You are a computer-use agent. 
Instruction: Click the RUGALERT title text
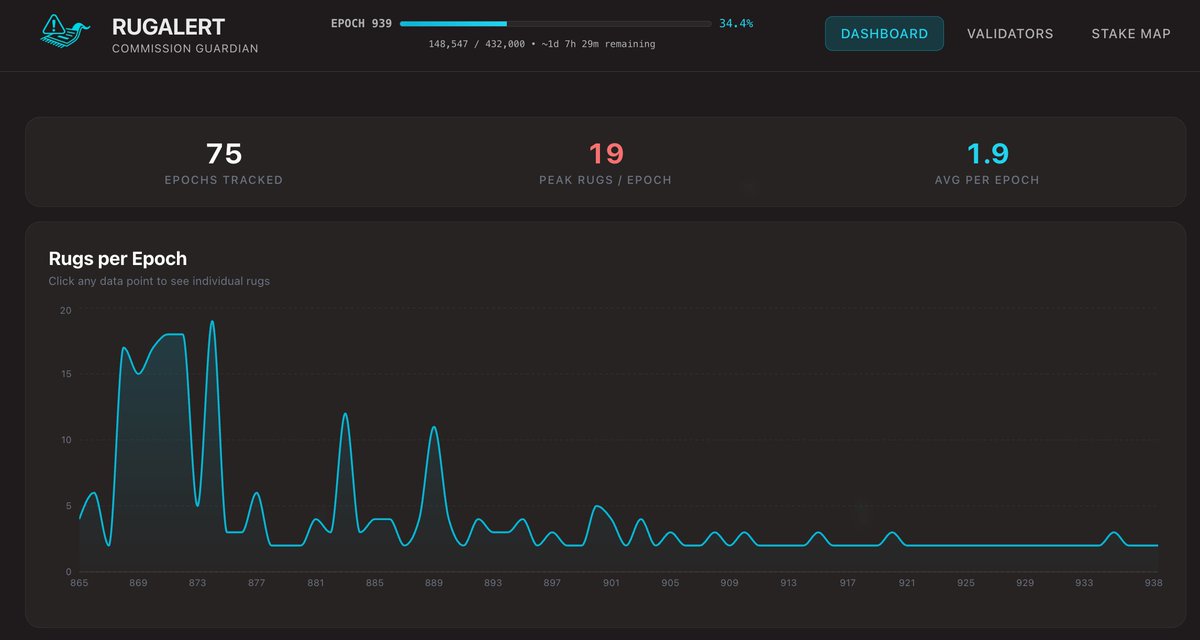click(x=169, y=27)
